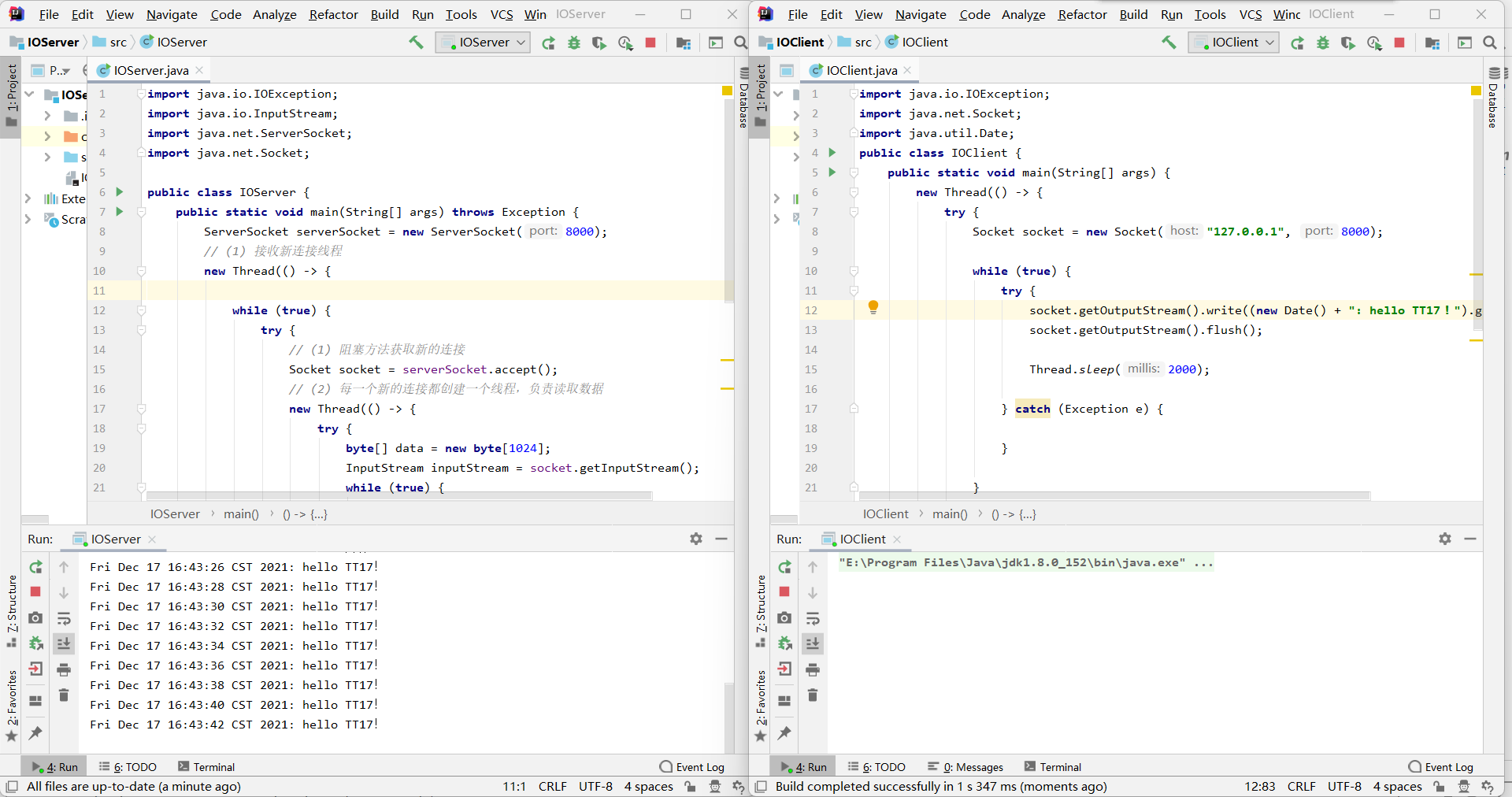Click Debug bug icon in IOClient toolbar
The image size is (1512, 797).
1323,43
